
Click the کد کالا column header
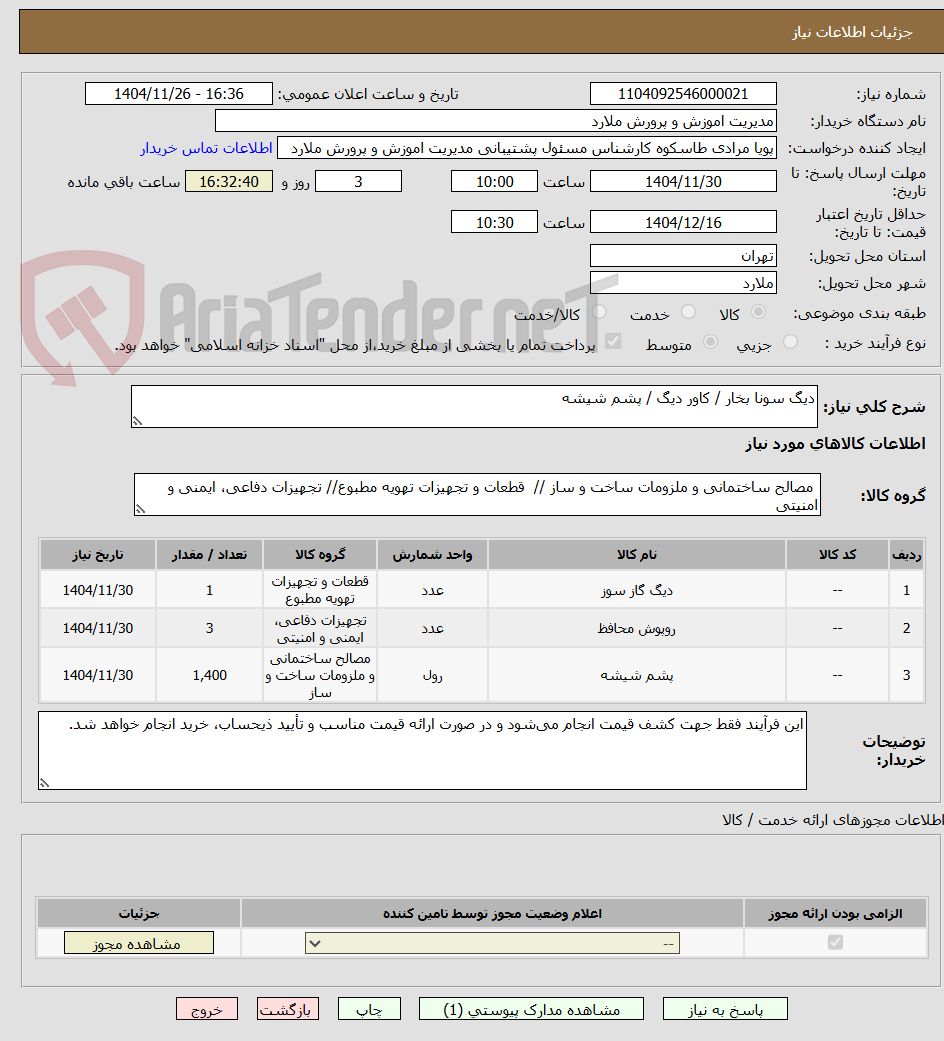(x=838, y=554)
